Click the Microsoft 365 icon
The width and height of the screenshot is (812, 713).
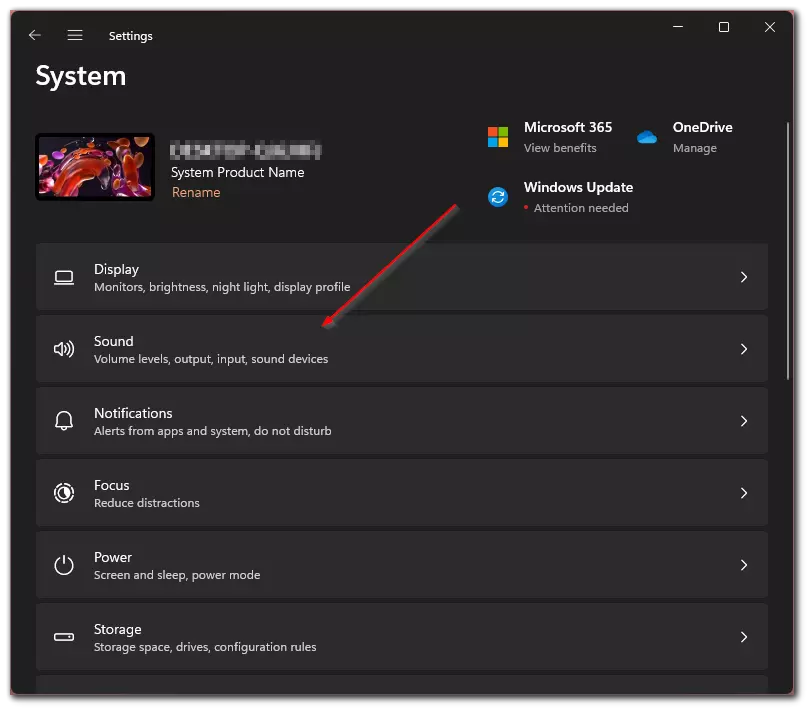pyautogui.click(x=497, y=136)
